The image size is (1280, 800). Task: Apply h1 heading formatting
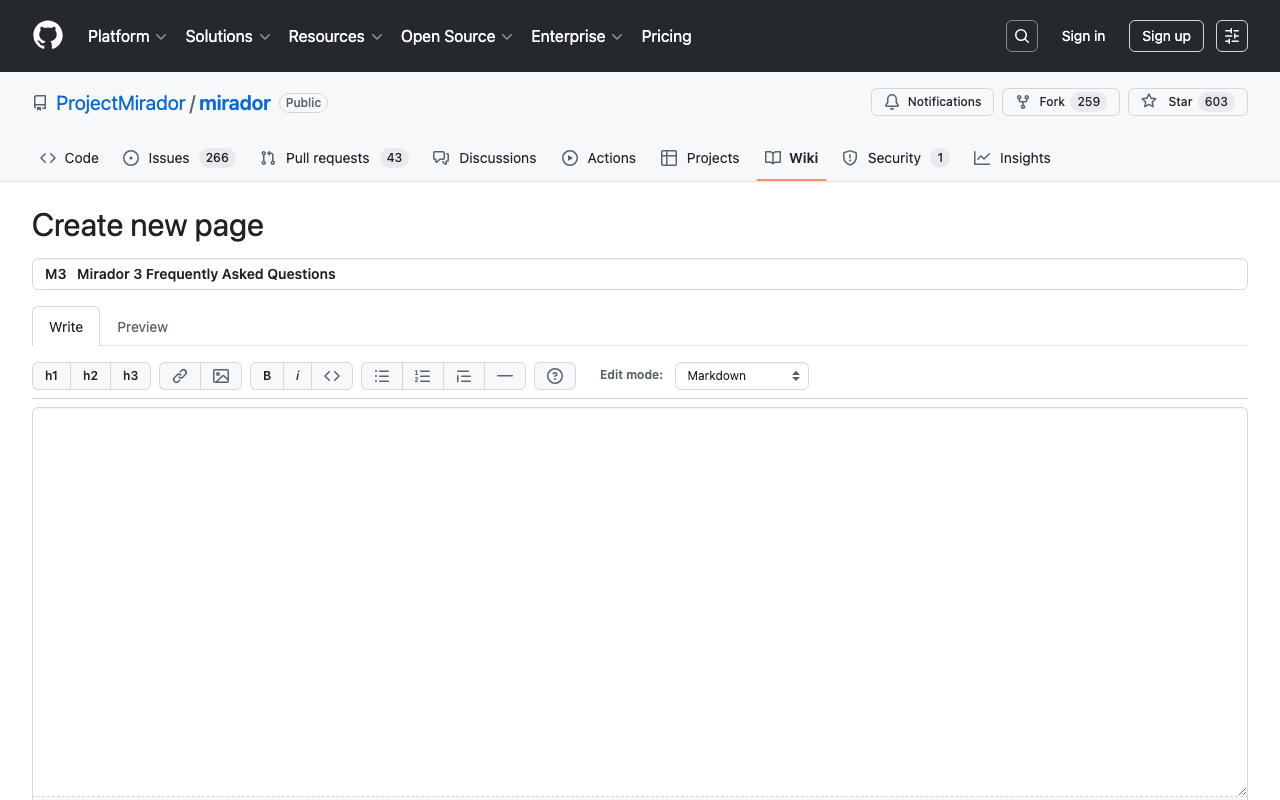(x=51, y=375)
